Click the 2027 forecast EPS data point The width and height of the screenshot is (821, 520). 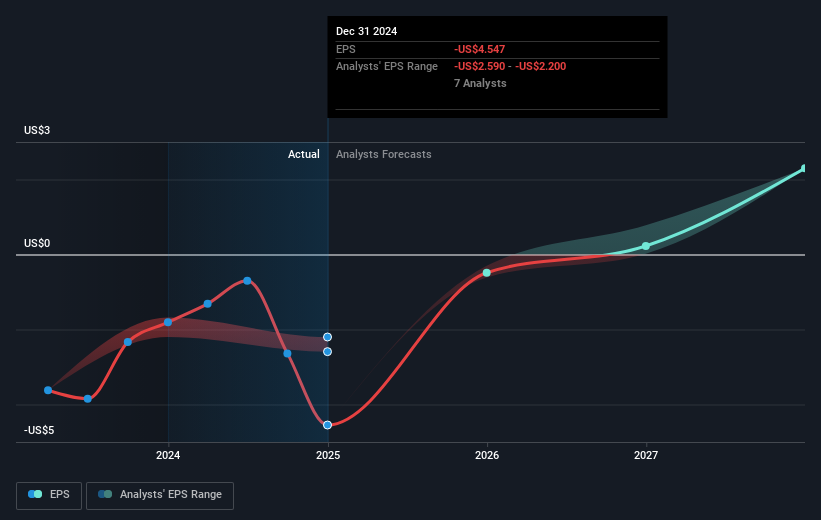click(x=646, y=246)
